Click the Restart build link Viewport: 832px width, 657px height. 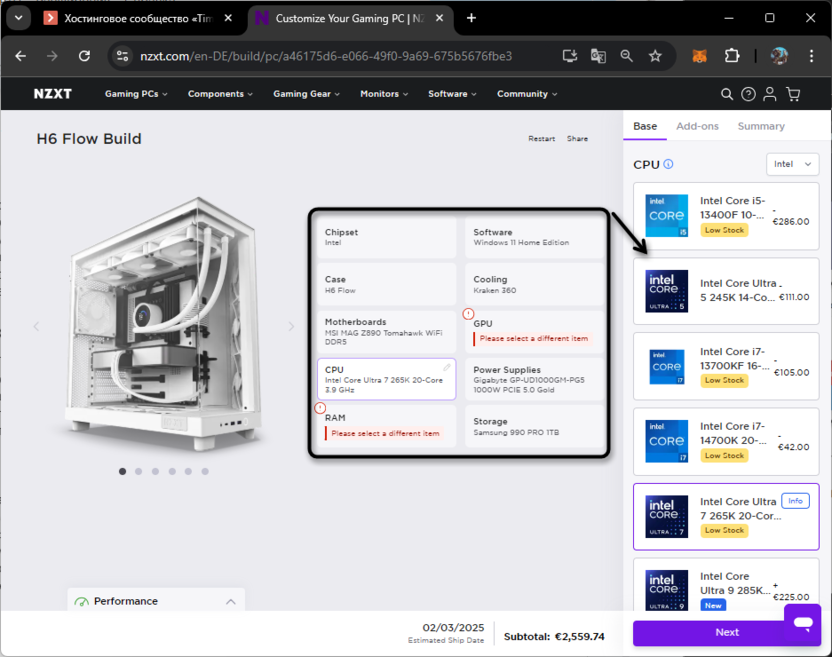coord(541,139)
